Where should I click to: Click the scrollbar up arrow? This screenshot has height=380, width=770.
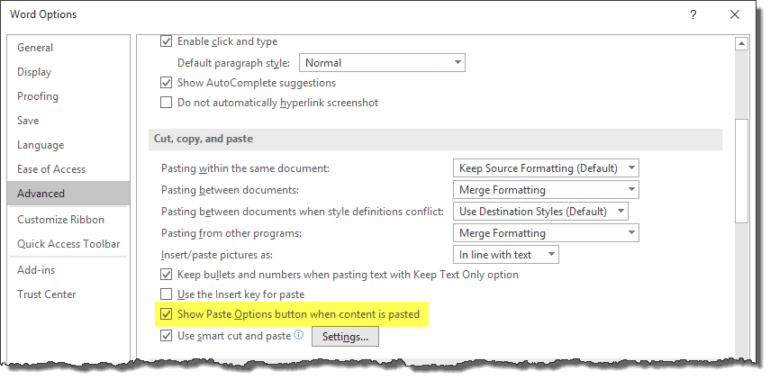741,44
